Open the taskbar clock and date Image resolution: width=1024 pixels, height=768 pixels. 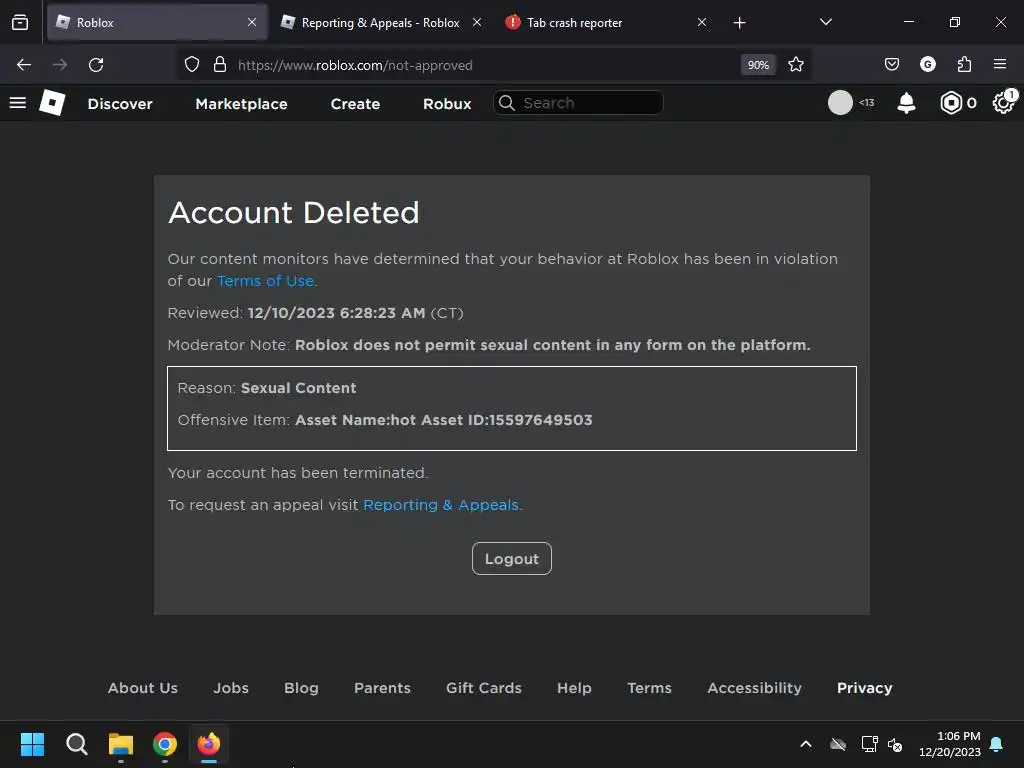pyautogui.click(x=950, y=744)
